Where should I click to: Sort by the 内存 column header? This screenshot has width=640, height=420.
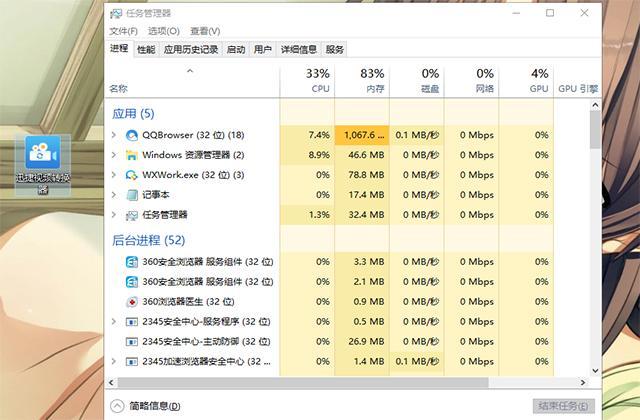click(362, 81)
